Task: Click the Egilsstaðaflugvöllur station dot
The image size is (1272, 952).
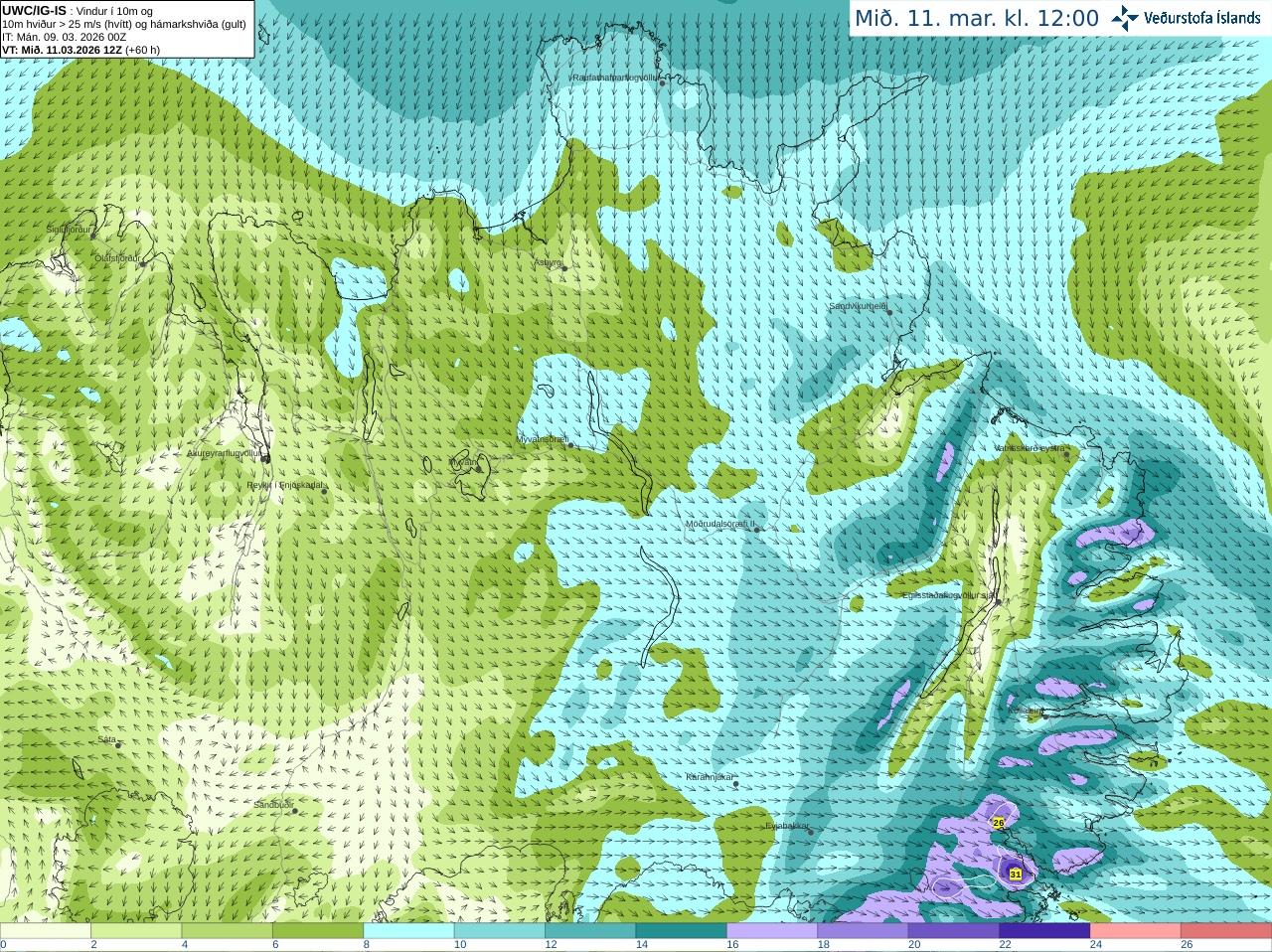Action: (x=998, y=600)
